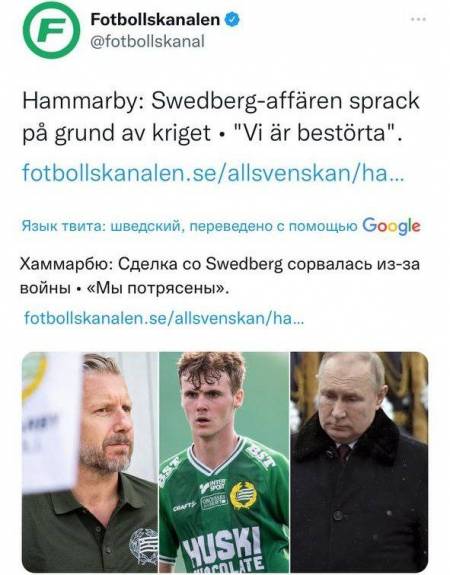
Task: Click the Craft logo on the green jersey
Action: (x=184, y=507)
